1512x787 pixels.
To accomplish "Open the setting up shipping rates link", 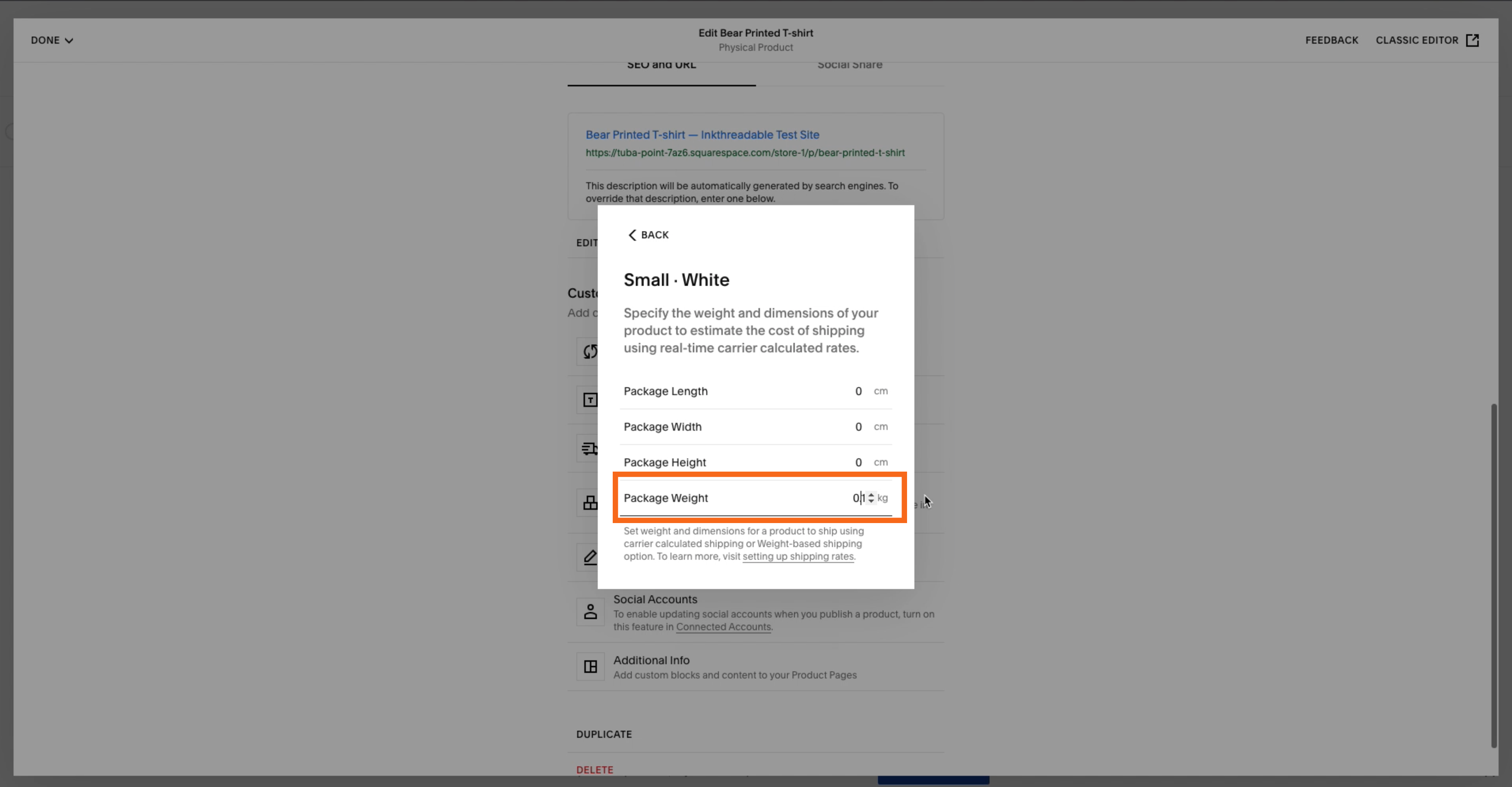I will click(x=798, y=556).
